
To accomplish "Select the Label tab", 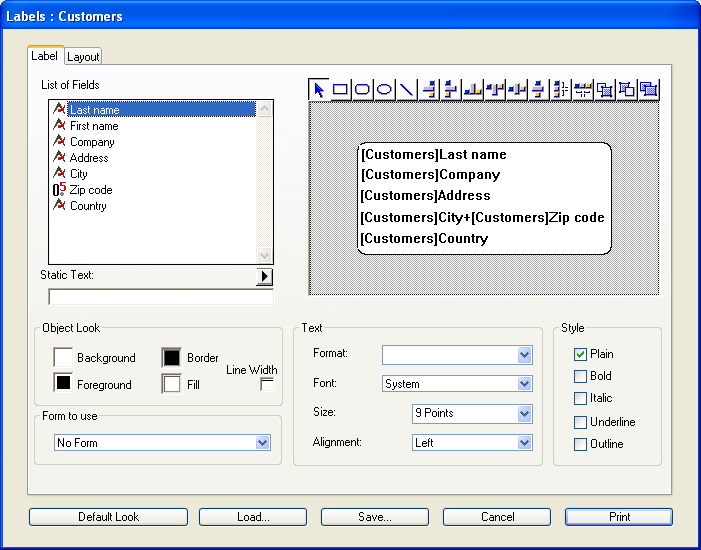I will point(46,56).
